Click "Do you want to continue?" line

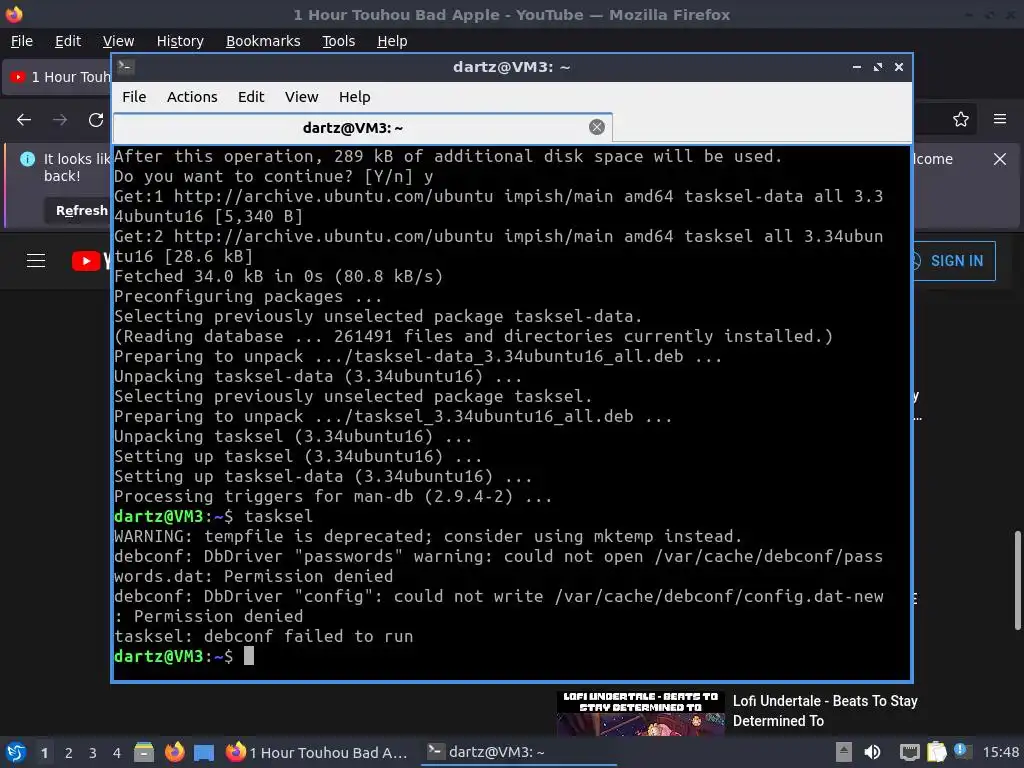[x=274, y=176]
